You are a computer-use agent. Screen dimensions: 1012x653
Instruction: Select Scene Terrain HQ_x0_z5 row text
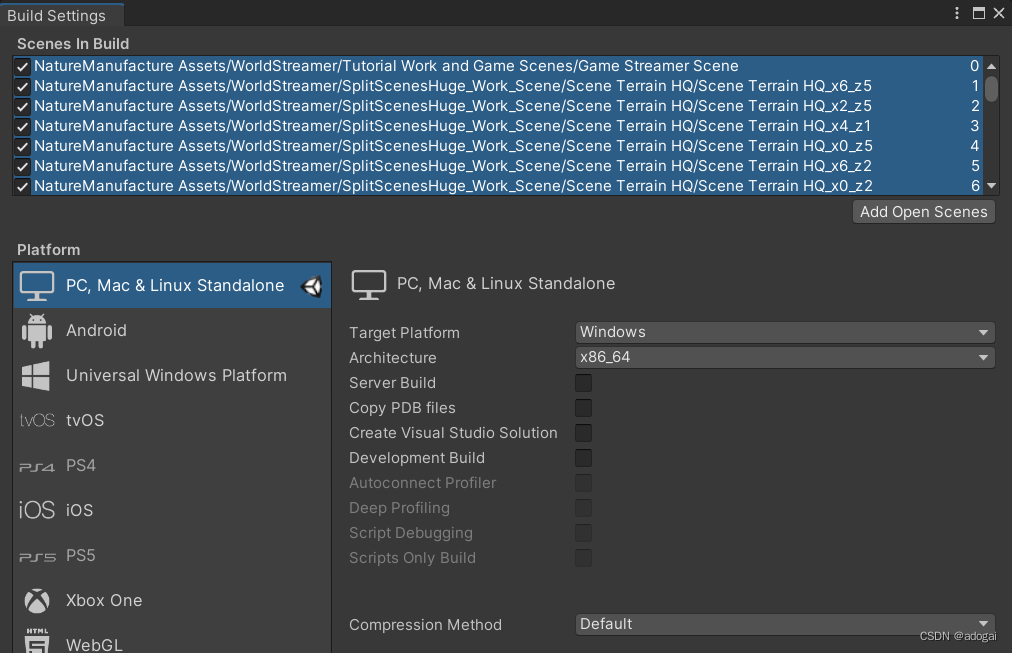453,146
